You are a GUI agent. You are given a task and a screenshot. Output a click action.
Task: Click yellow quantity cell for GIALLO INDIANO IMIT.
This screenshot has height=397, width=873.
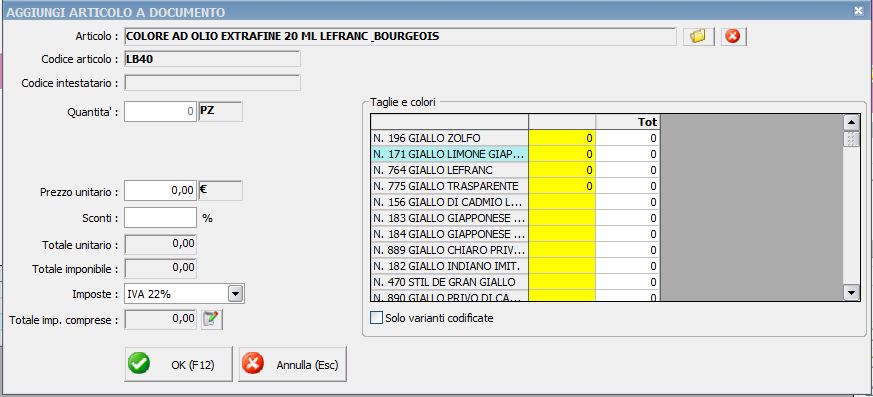pyautogui.click(x=562, y=266)
